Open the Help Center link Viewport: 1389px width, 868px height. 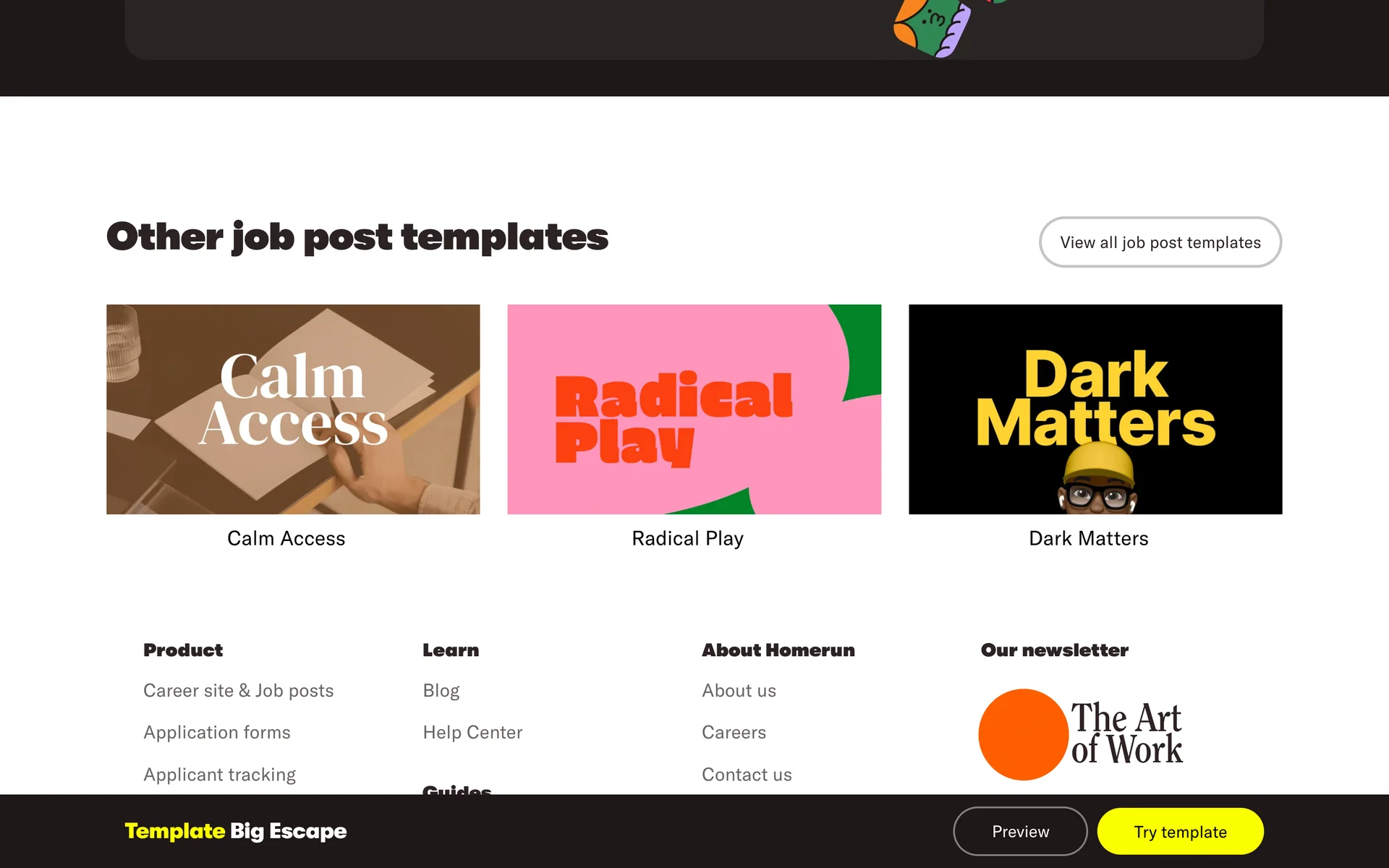point(472,733)
